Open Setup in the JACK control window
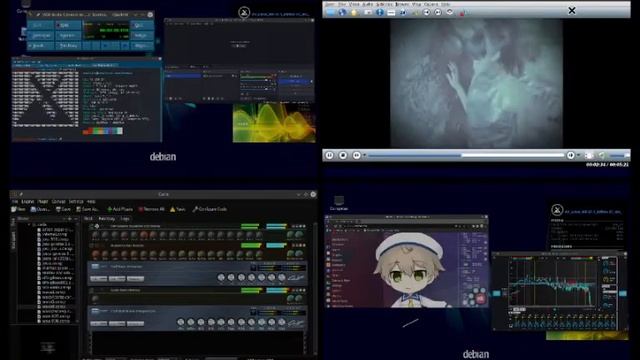The width and height of the screenshot is (640, 360). click(142, 36)
